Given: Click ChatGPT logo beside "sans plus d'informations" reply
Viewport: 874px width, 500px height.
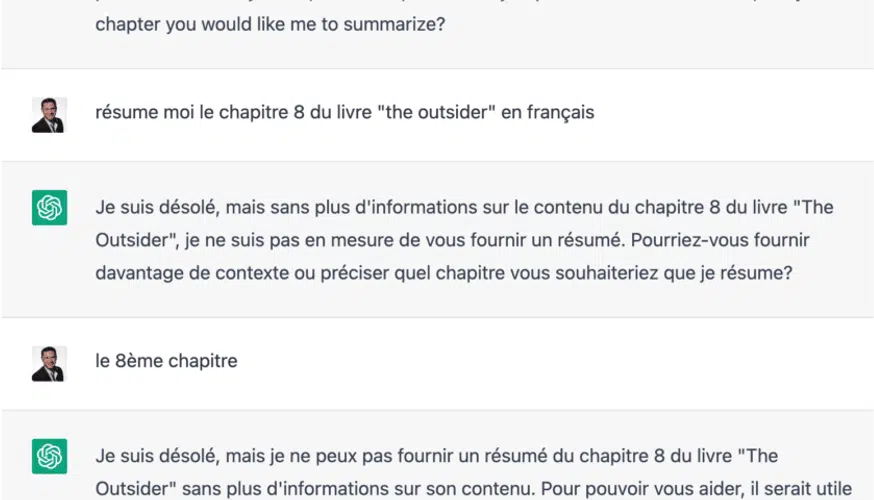Looking at the screenshot, I should pos(49,208).
